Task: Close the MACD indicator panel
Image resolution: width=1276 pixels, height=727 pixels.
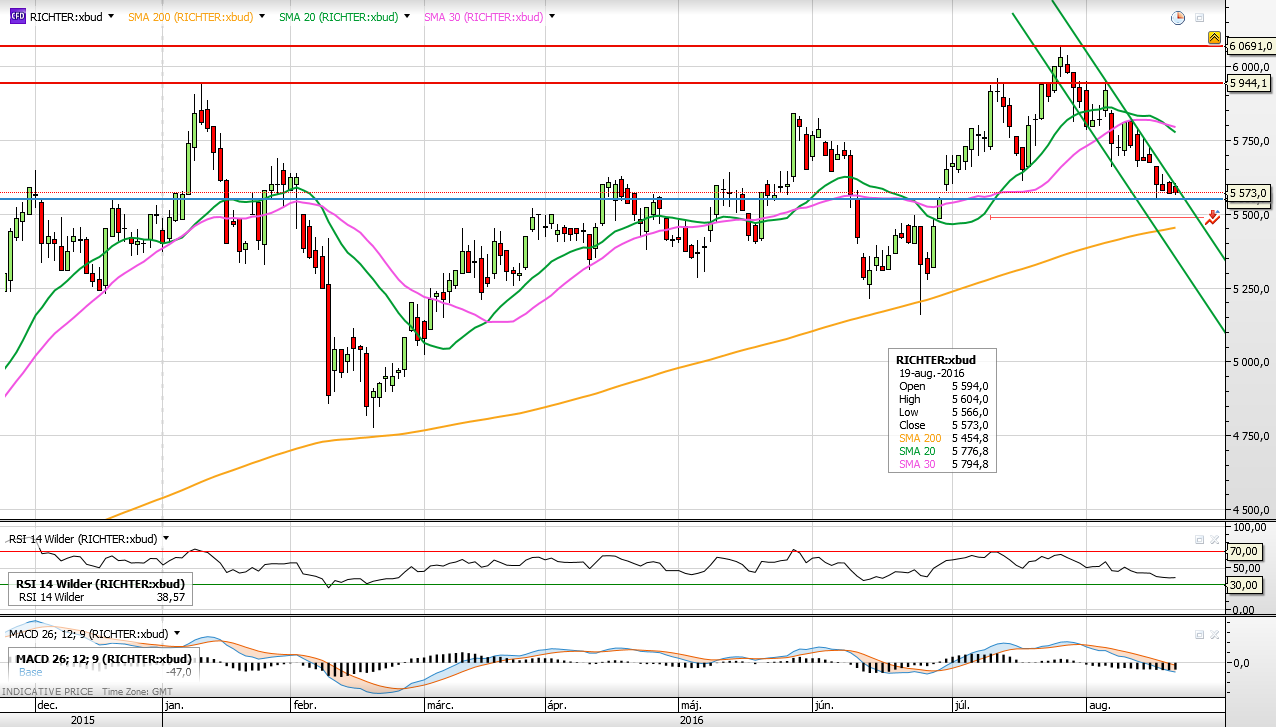Action: click(1214, 634)
